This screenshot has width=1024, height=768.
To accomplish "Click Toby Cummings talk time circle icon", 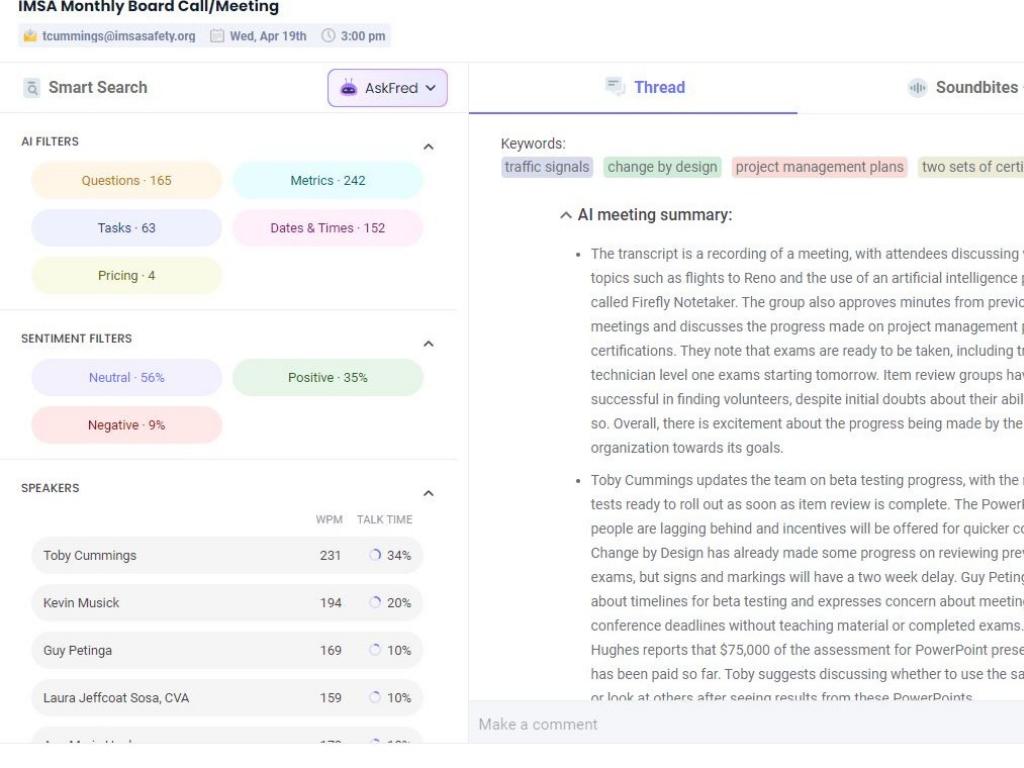I will [375, 555].
